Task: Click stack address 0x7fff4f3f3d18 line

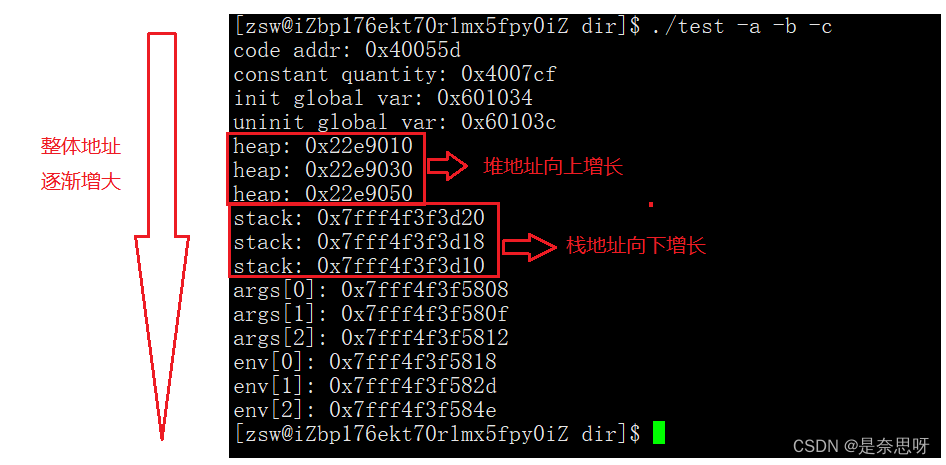Action: click(x=360, y=242)
